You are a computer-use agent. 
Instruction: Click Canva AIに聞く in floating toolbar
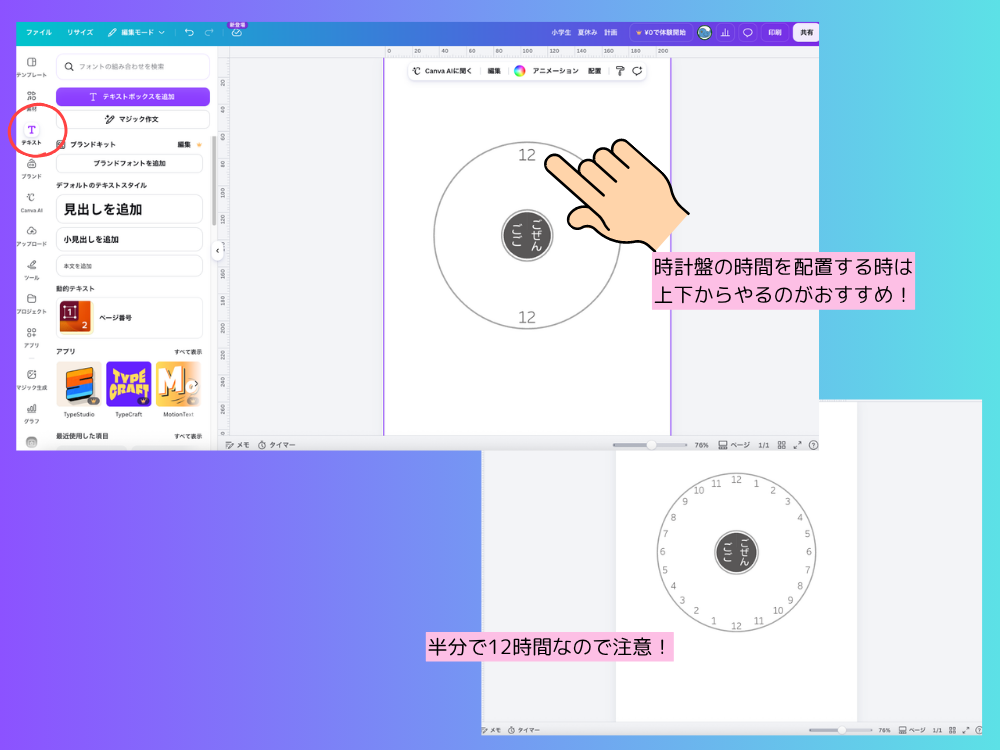tap(442, 71)
